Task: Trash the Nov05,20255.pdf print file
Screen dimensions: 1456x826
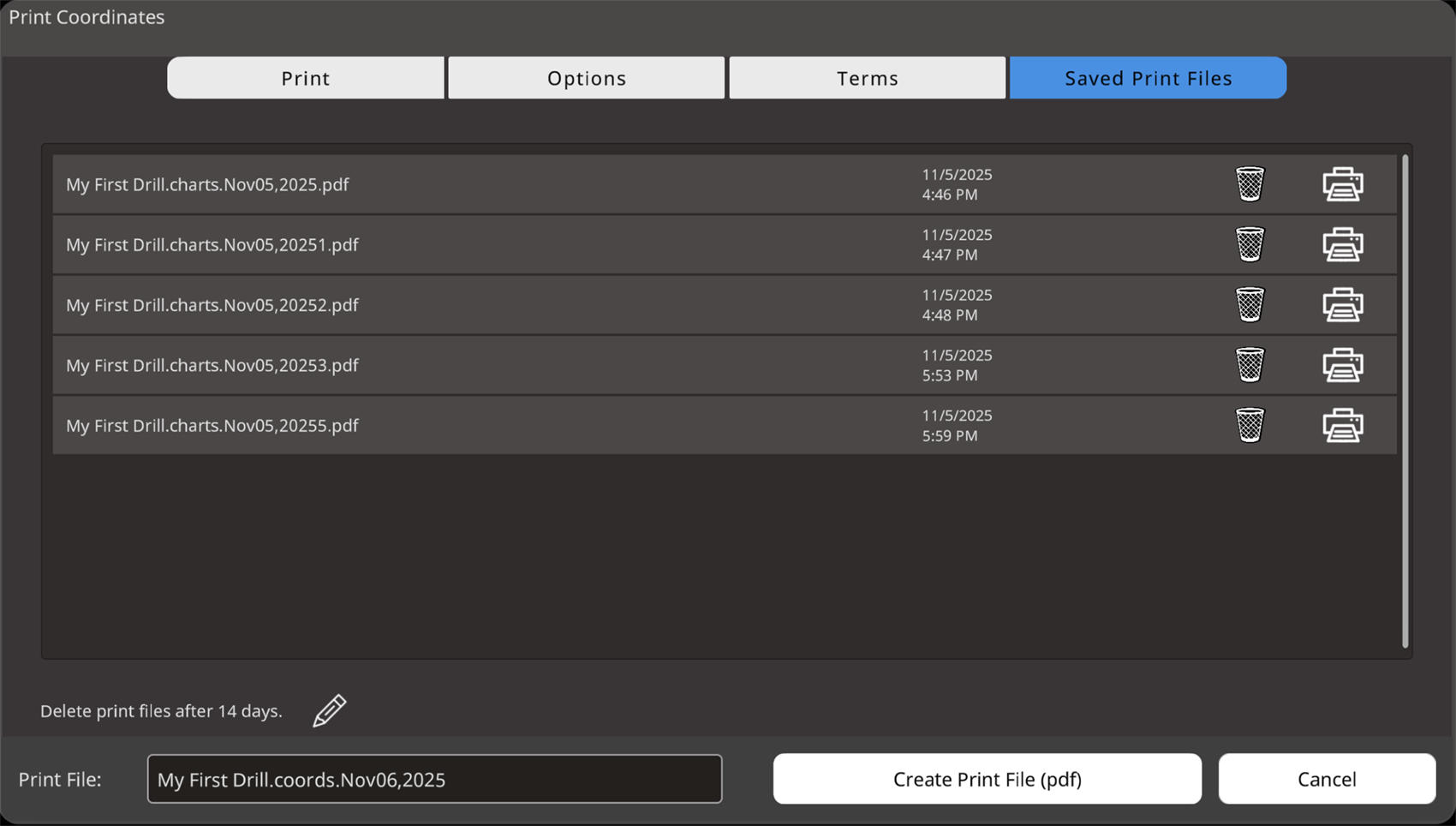Action: point(1250,425)
